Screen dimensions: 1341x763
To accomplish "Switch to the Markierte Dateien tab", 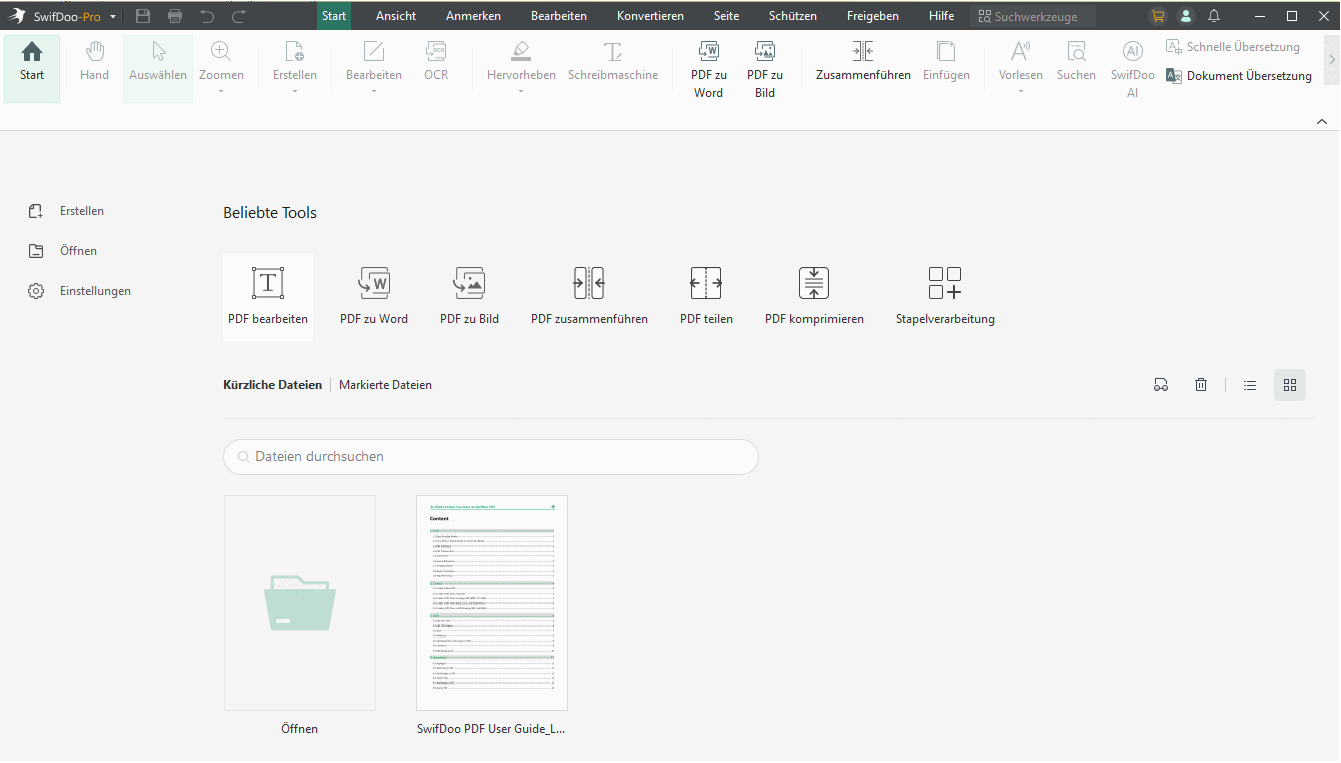I will [385, 385].
